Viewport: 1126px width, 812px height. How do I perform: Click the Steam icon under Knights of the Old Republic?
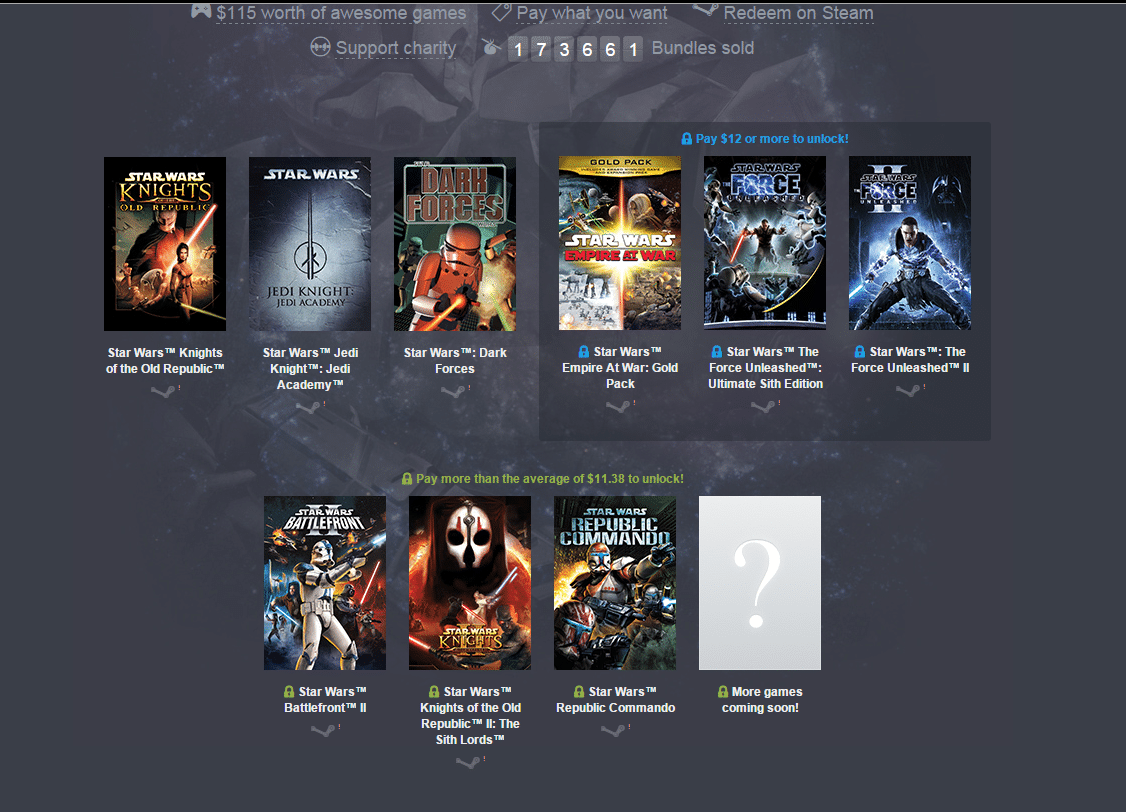[x=163, y=391]
